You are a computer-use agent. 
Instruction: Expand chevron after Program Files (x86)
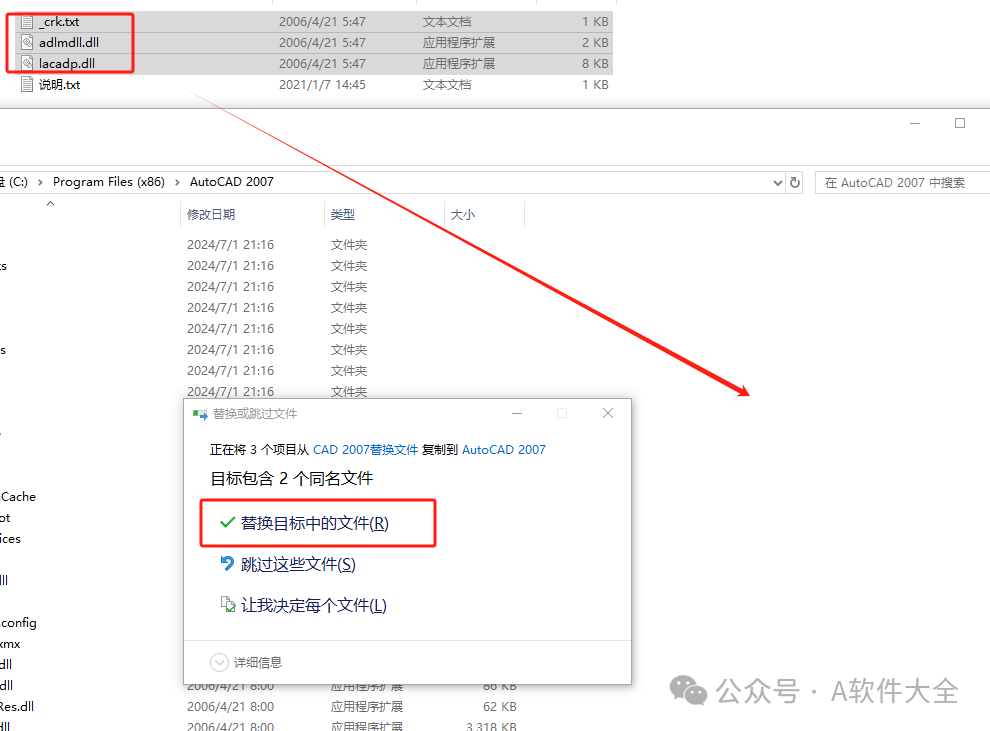coord(177,182)
